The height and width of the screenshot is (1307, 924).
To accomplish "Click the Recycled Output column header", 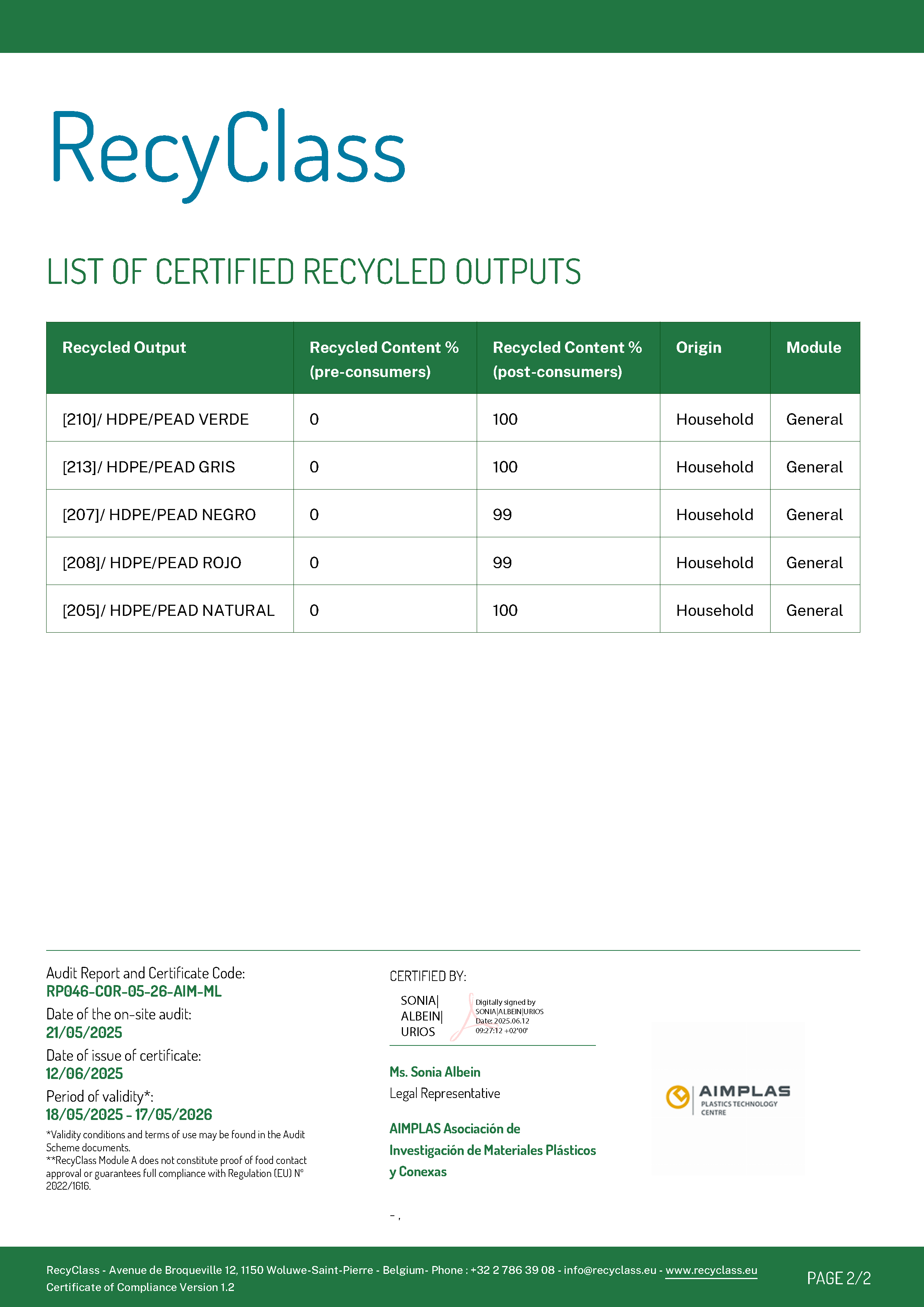I will pyautogui.click(x=124, y=347).
